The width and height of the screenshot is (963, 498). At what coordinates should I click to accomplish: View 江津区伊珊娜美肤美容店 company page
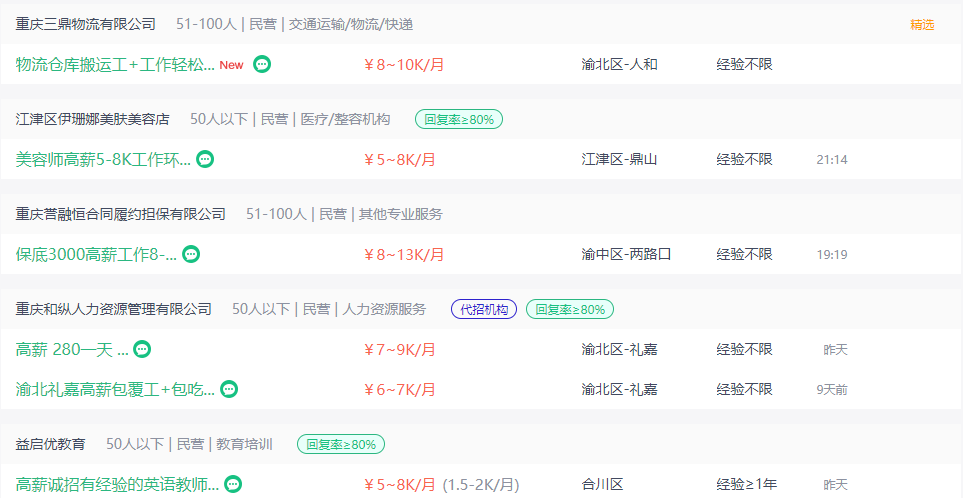click(x=92, y=119)
